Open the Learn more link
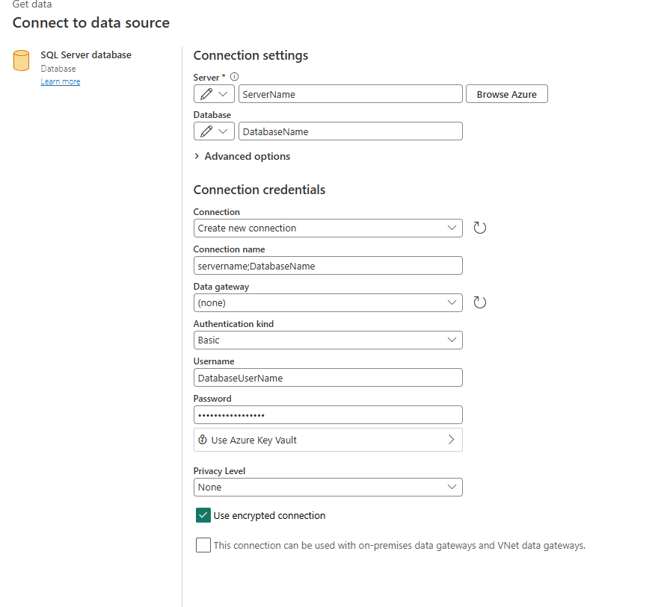Image resolution: width=670 pixels, height=607 pixels. [60, 82]
